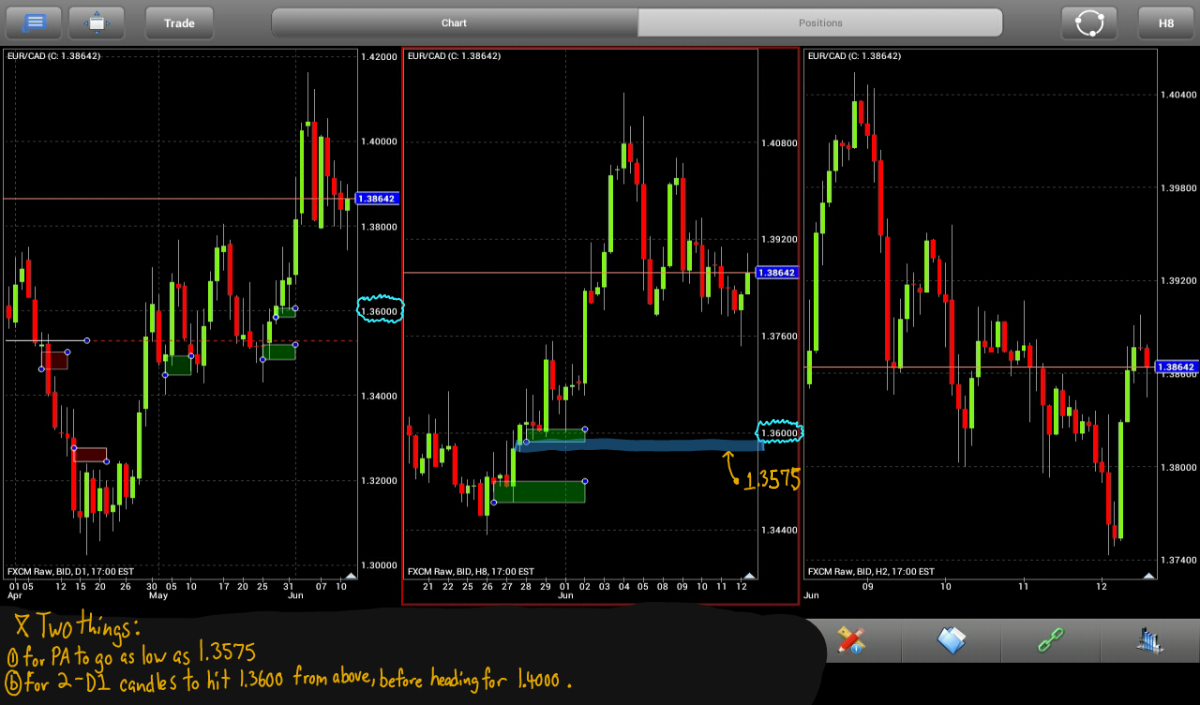Tap the H8 chart scroll-to-latest triangle
Screen dimensions: 1200x705
(750, 574)
